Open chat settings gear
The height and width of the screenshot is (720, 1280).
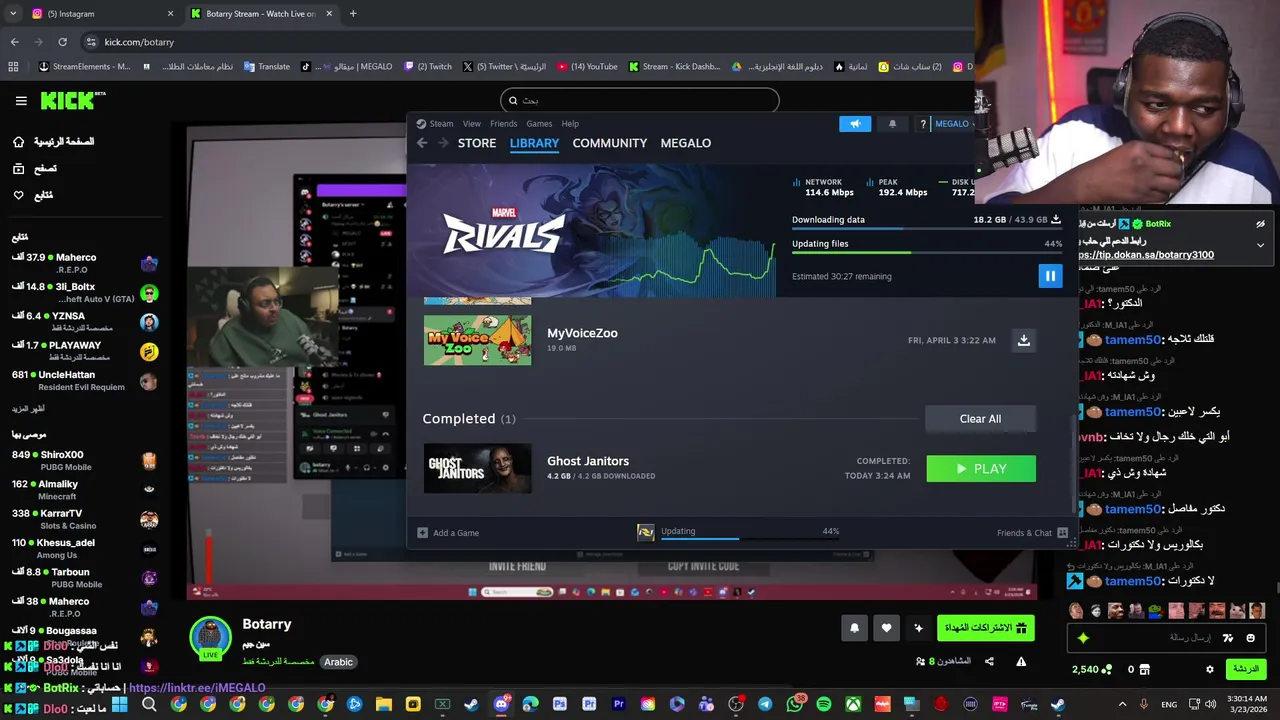tap(1210, 669)
